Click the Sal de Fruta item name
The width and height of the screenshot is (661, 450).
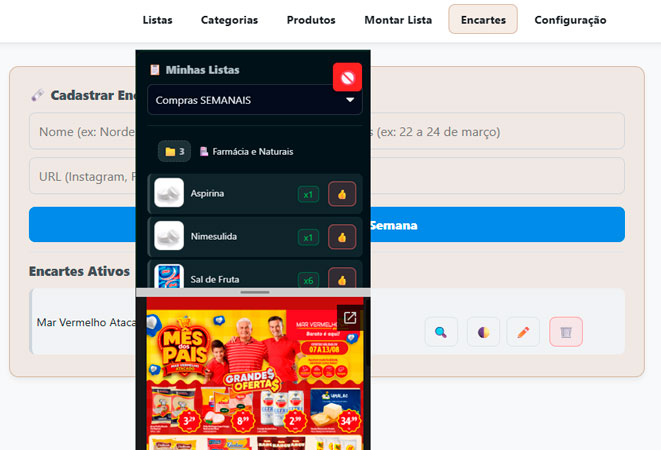click(215, 279)
